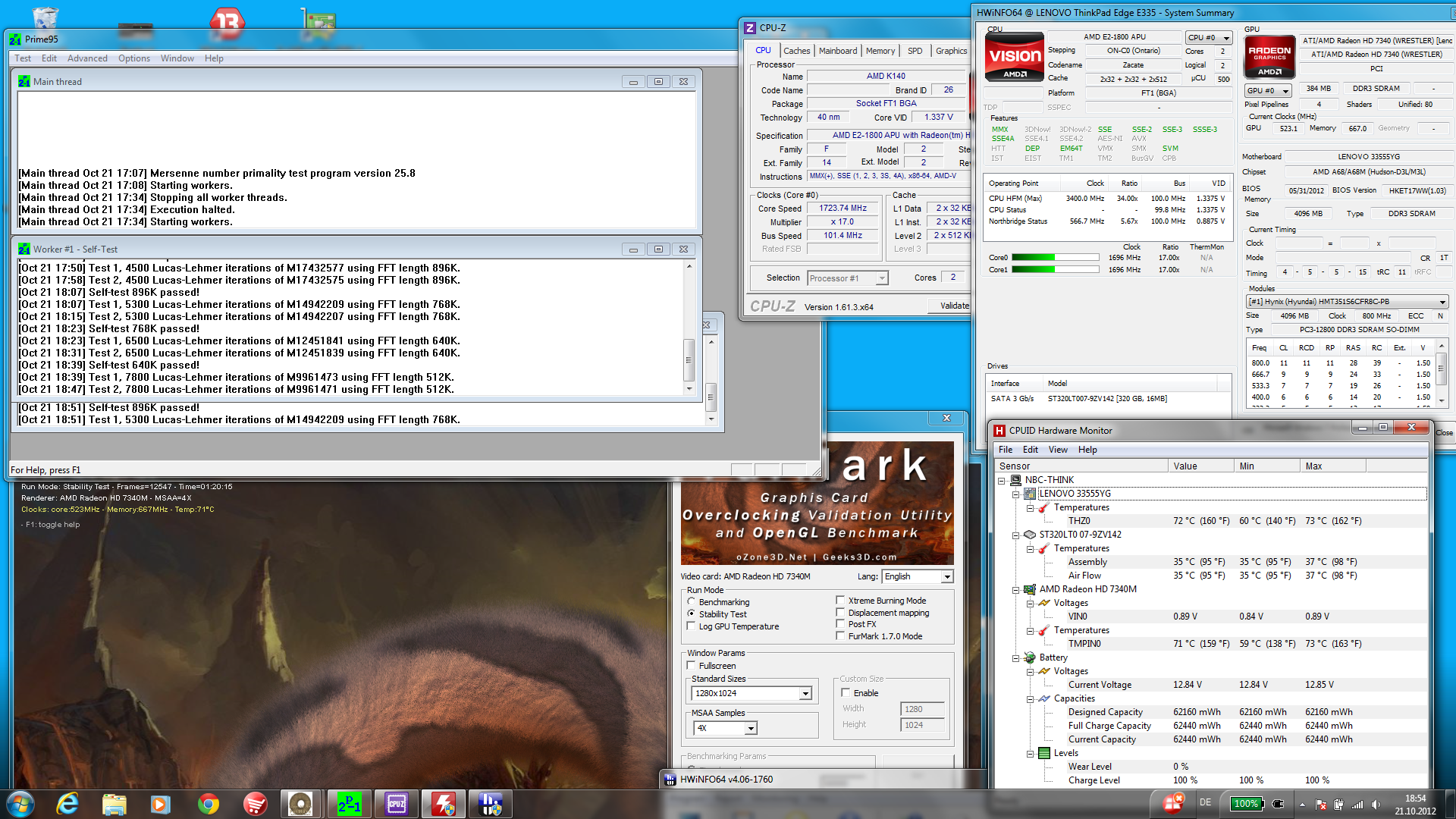Open the Options menu in Prime95

133,58
